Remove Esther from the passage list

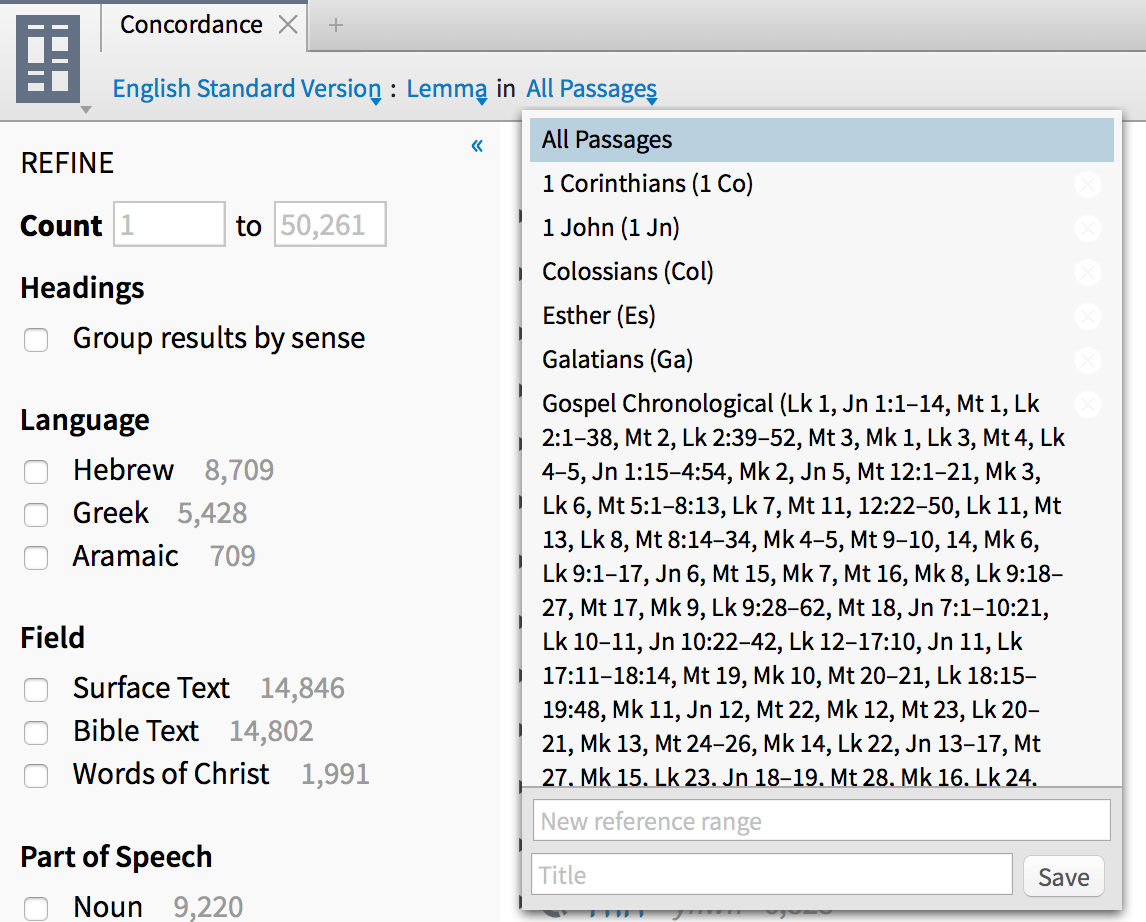click(1087, 317)
